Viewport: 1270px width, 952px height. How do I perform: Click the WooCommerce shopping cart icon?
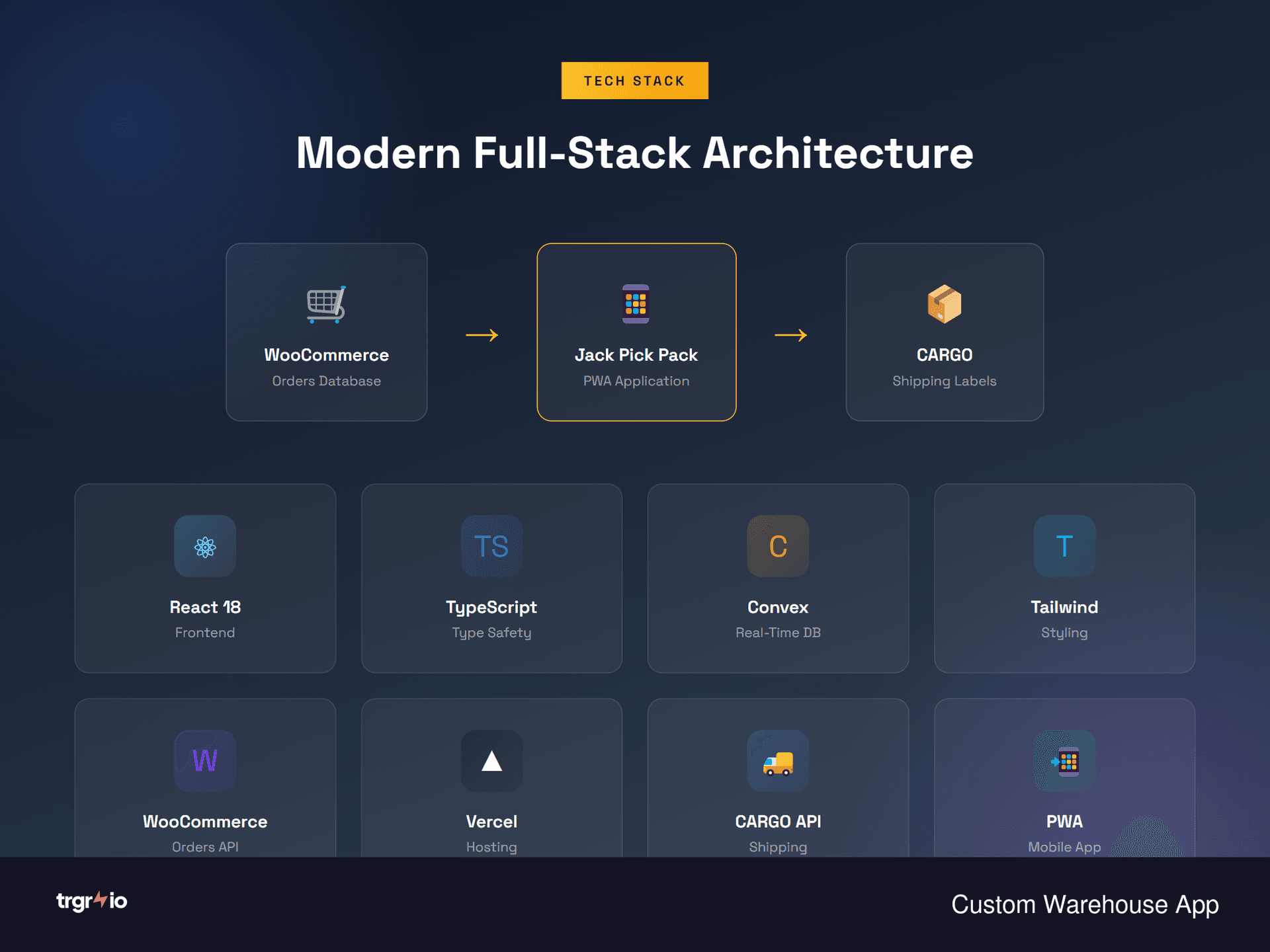(326, 304)
